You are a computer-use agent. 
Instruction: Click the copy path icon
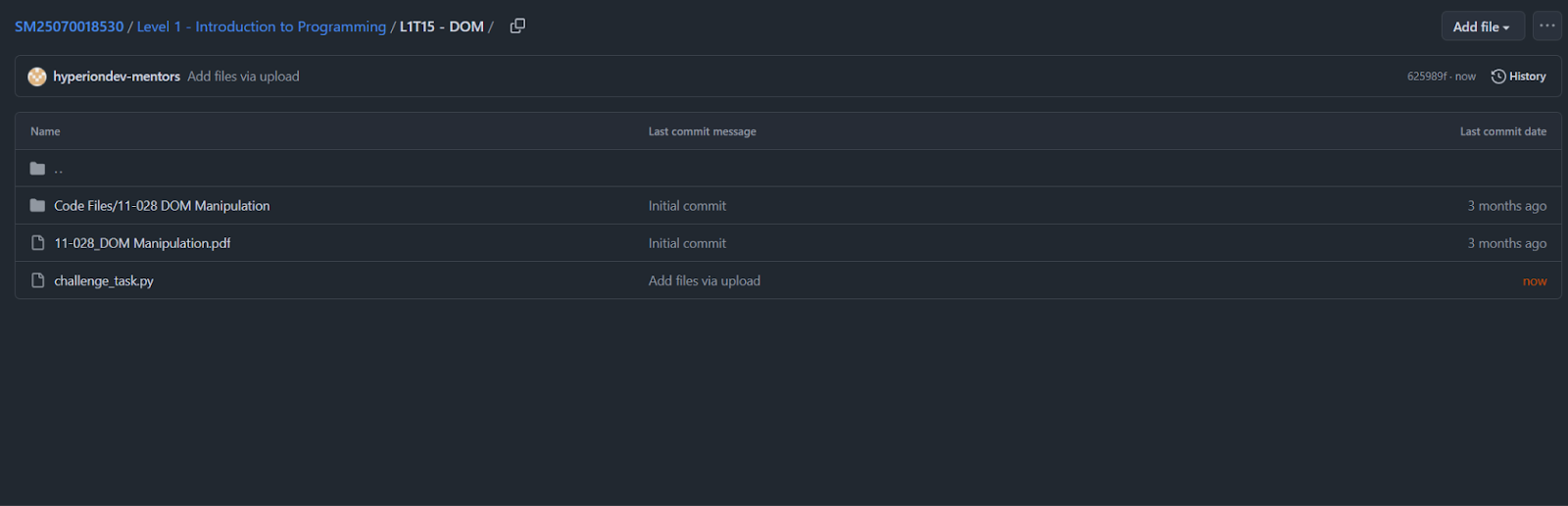517,26
